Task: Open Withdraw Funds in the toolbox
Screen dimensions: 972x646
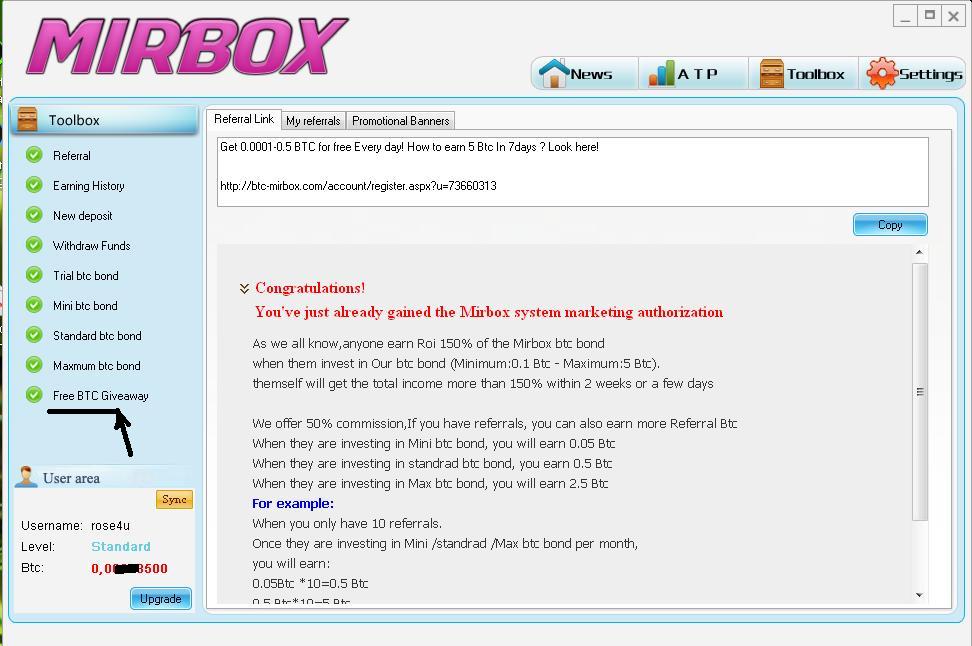Action: pos(92,246)
